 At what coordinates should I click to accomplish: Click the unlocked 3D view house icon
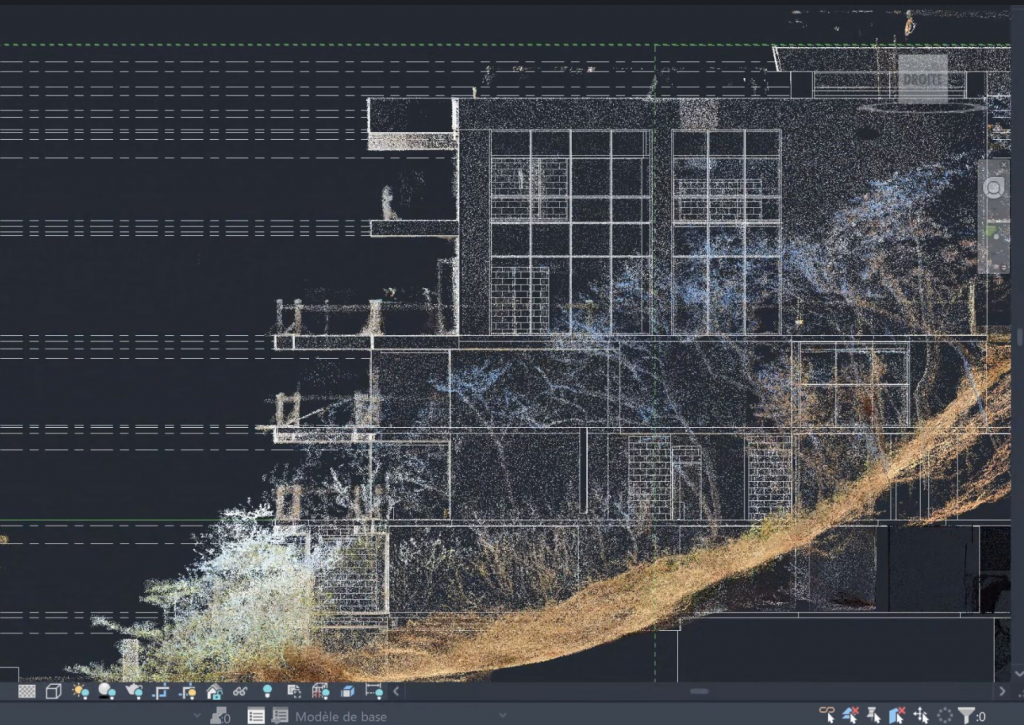pos(214,691)
